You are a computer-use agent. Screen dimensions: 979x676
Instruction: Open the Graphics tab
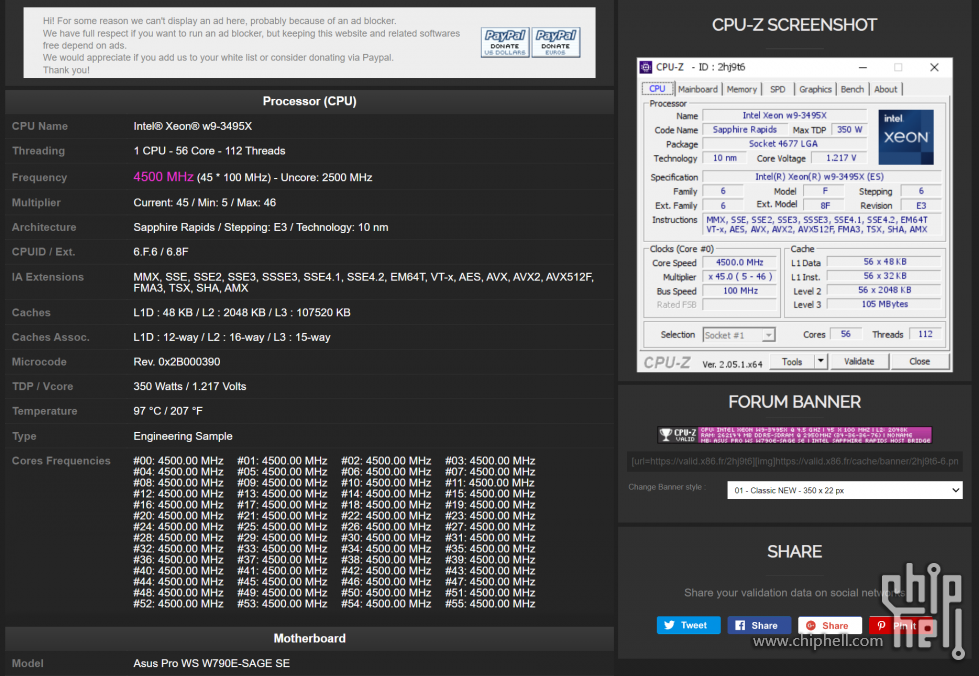coord(815,89)
